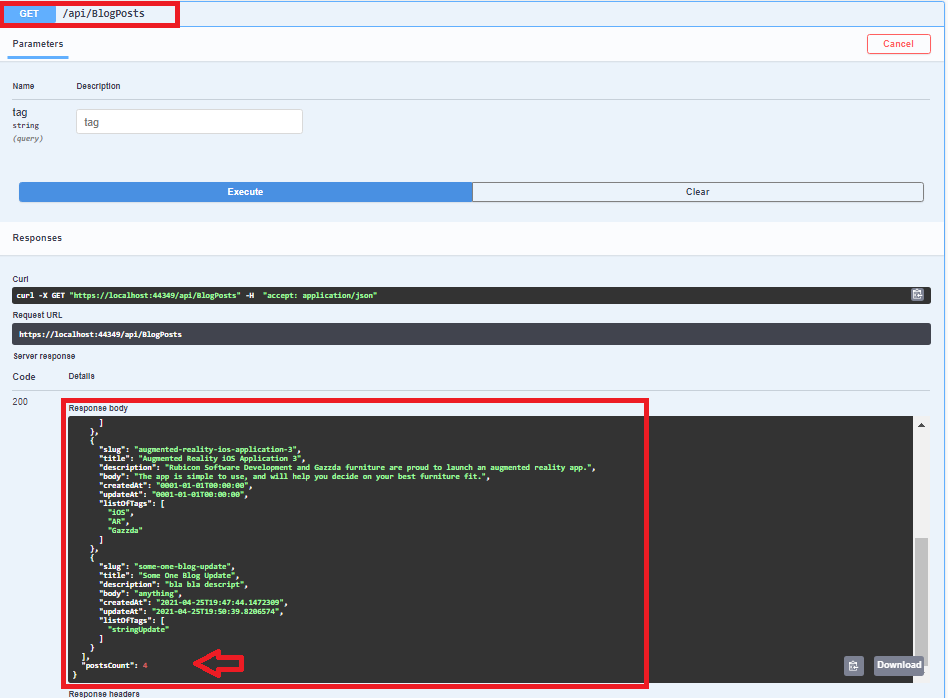
Task: Click the "stringUpdate" tag entry
Action: pos(138,629)
